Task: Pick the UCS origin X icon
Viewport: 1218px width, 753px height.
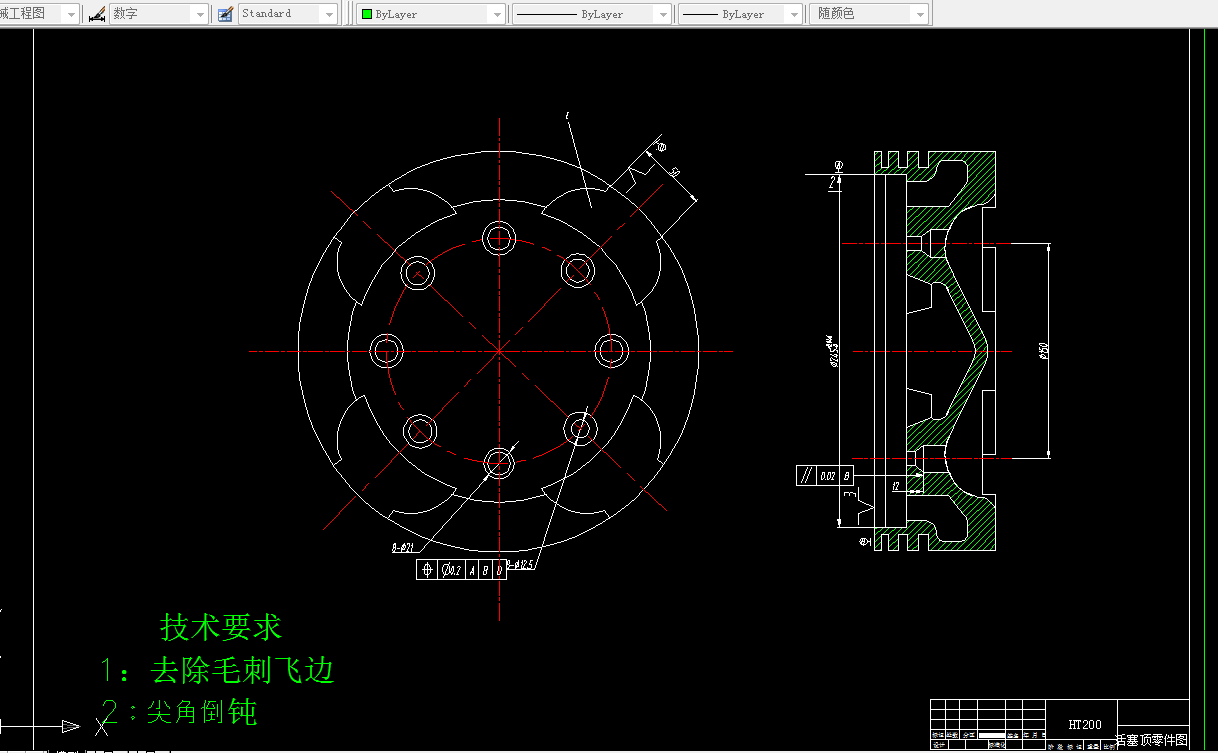Action: (101, 726)
